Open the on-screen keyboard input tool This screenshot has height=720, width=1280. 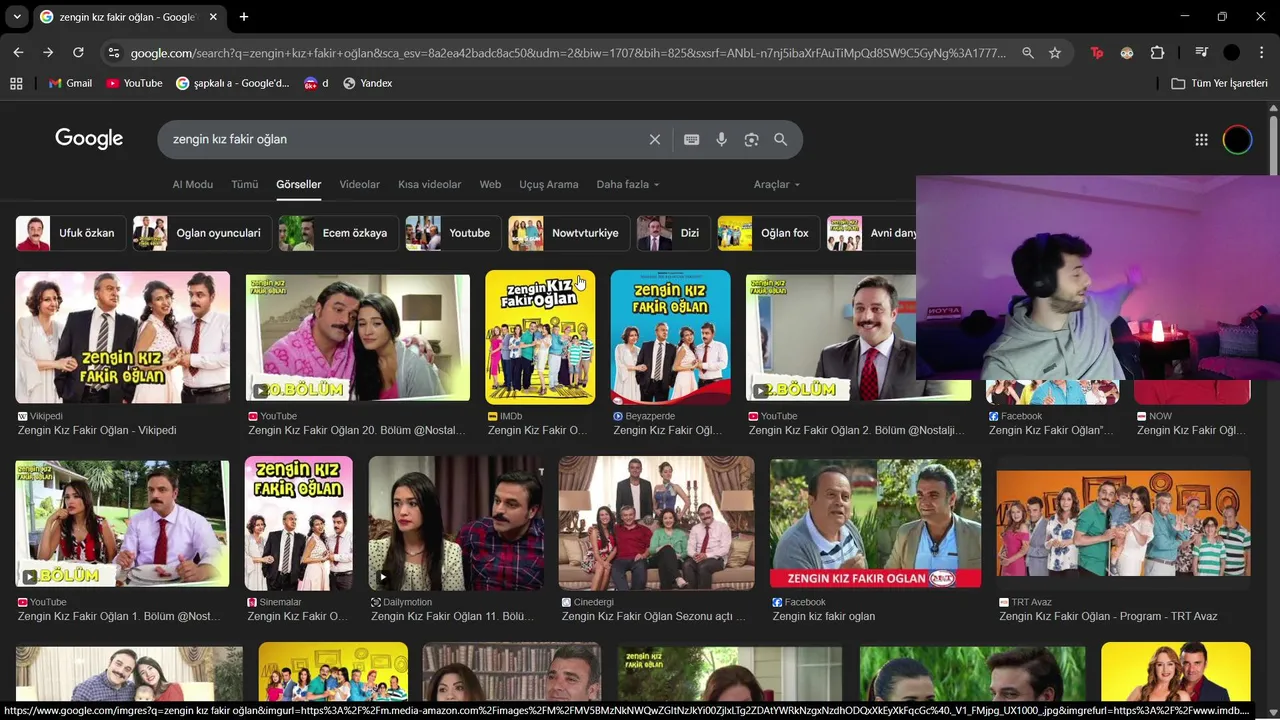coord(691,140)
